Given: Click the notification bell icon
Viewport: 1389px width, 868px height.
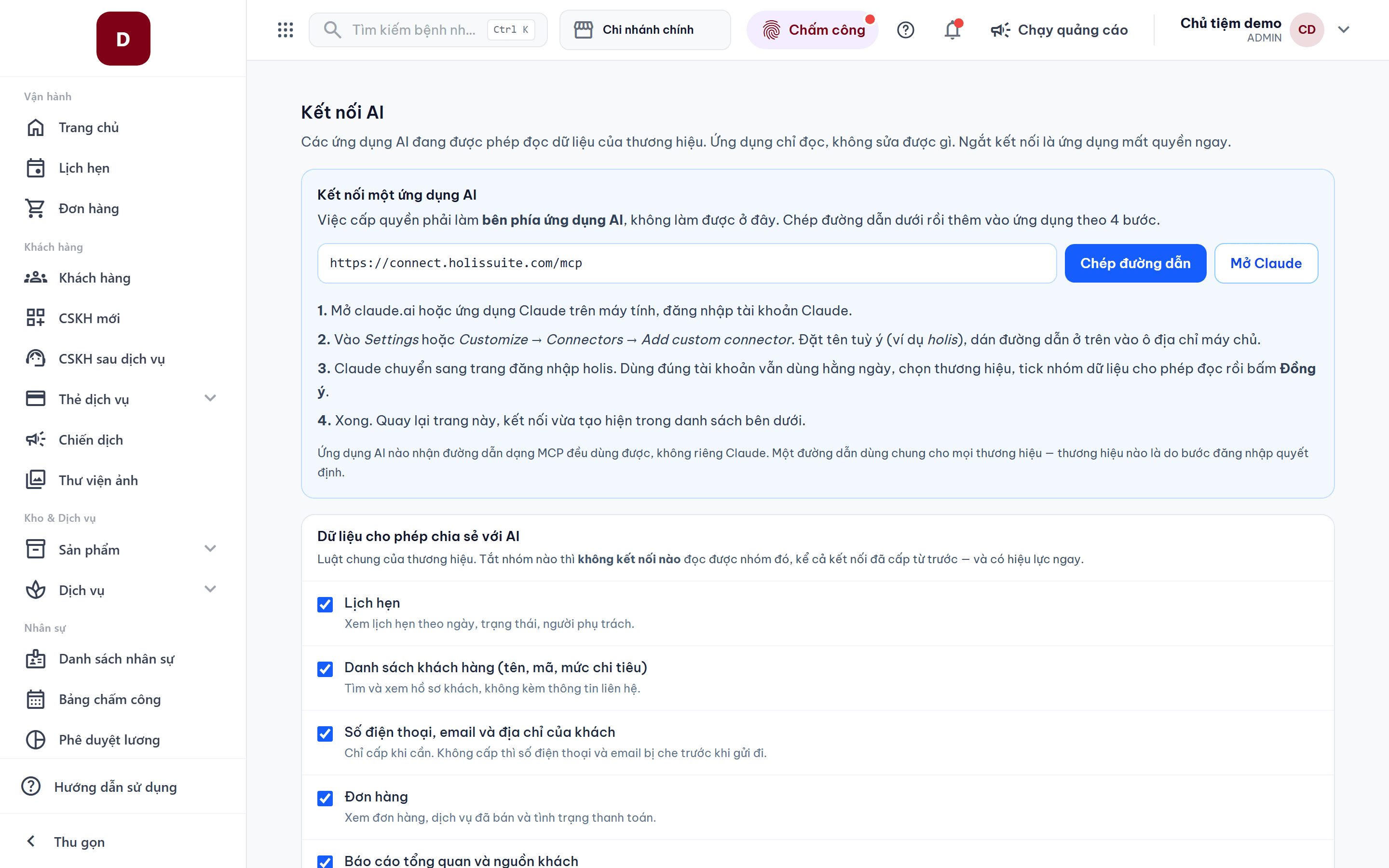Looking at the screenshot, I should [952, 30].
